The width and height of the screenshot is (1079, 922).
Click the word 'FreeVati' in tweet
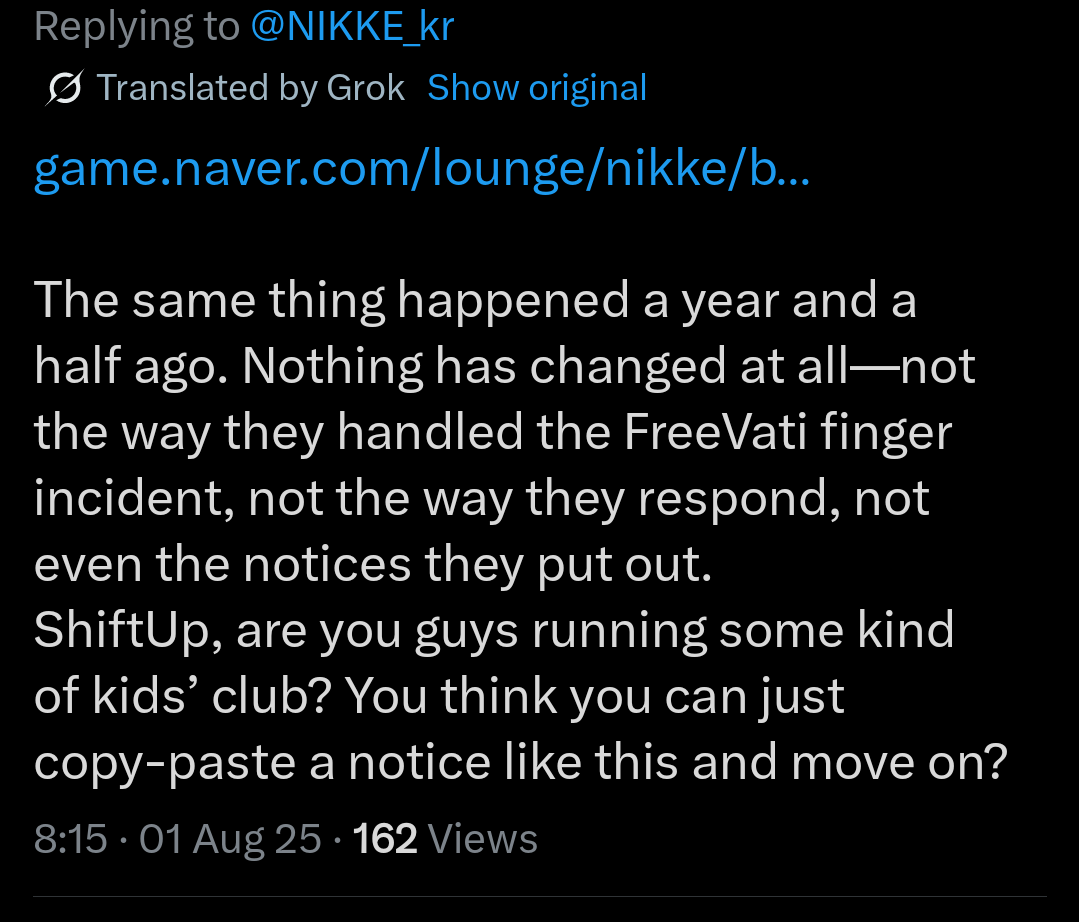tap(715, 432)
